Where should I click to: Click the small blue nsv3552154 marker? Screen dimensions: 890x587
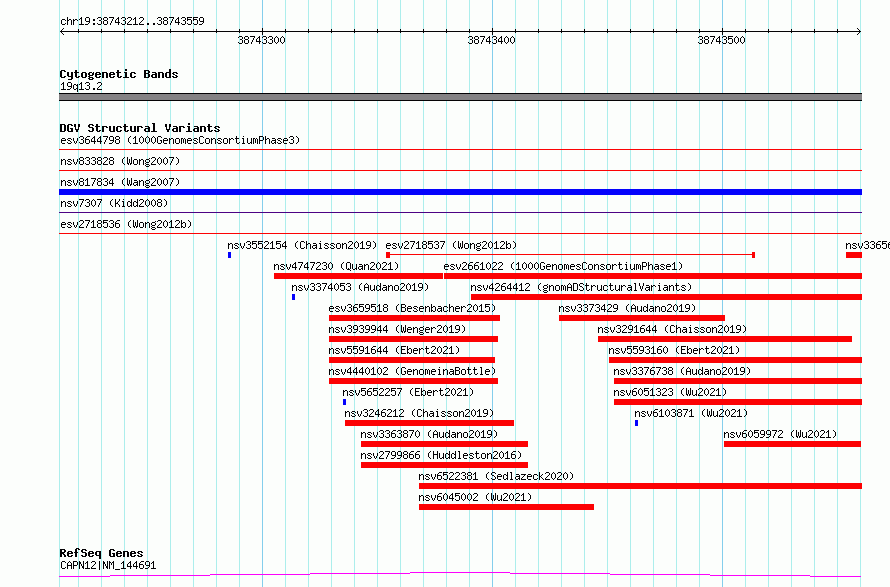coord(229,255)
